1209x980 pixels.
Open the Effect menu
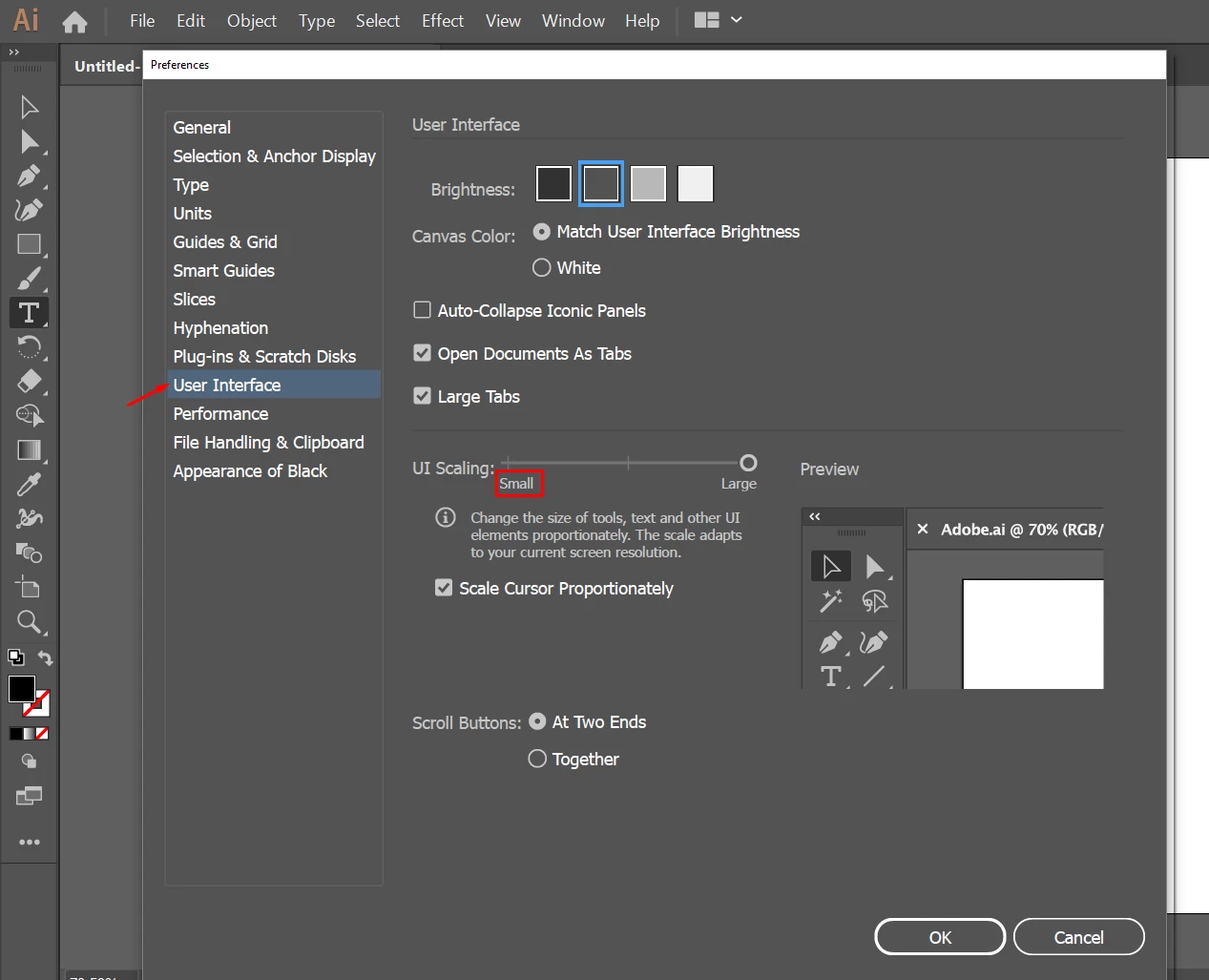click(443, 20)
